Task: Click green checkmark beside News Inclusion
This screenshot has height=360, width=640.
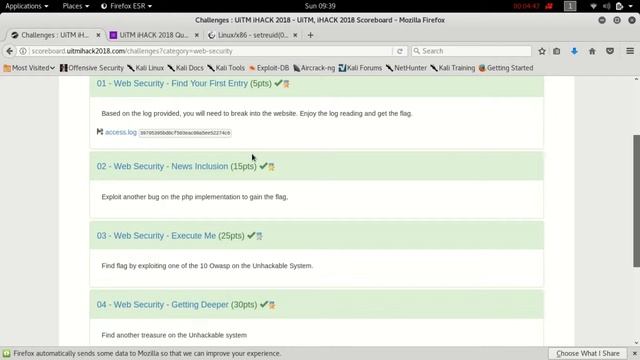Action: tap(263, 166)
